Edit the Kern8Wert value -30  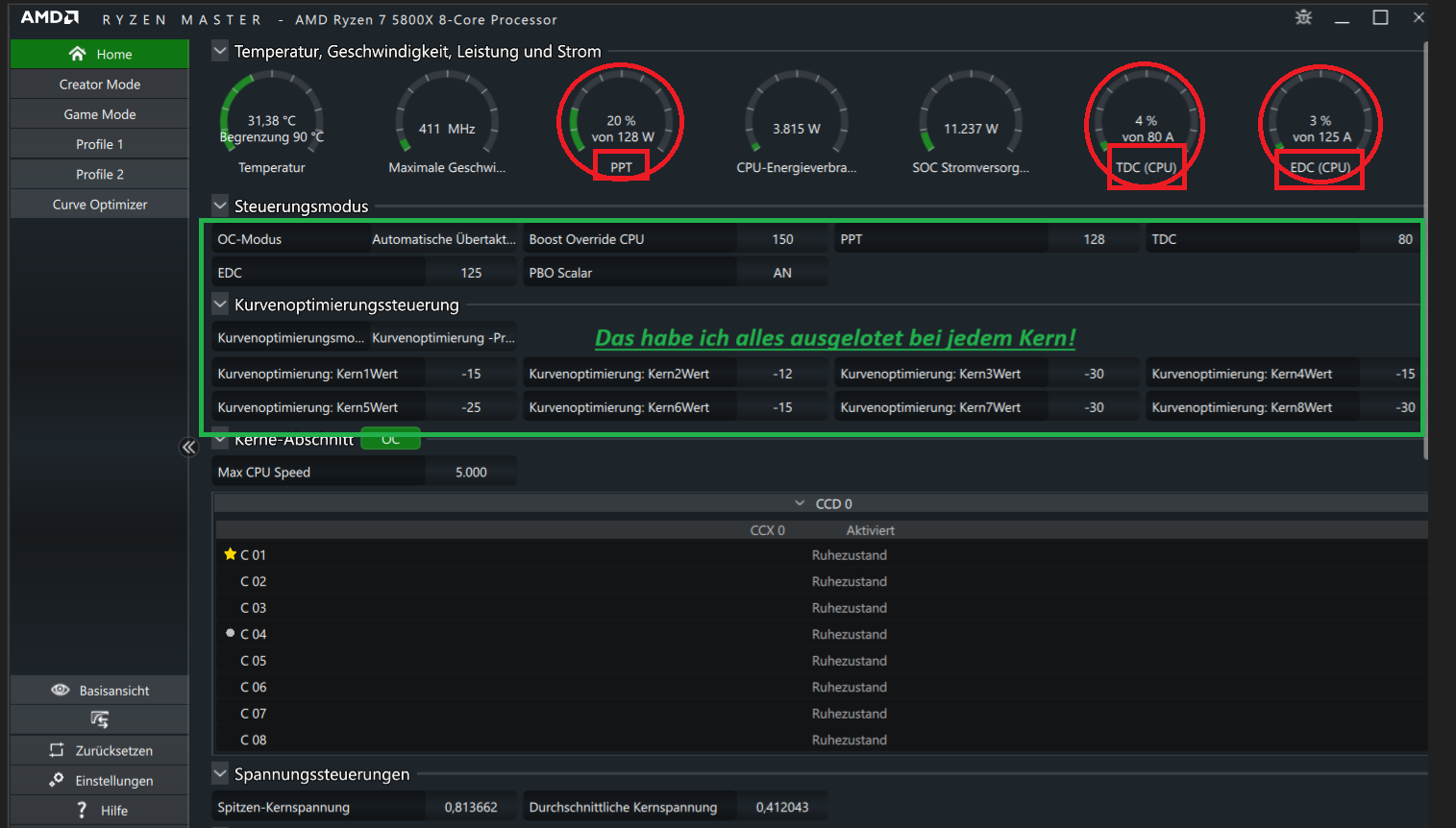point(1391,407)
